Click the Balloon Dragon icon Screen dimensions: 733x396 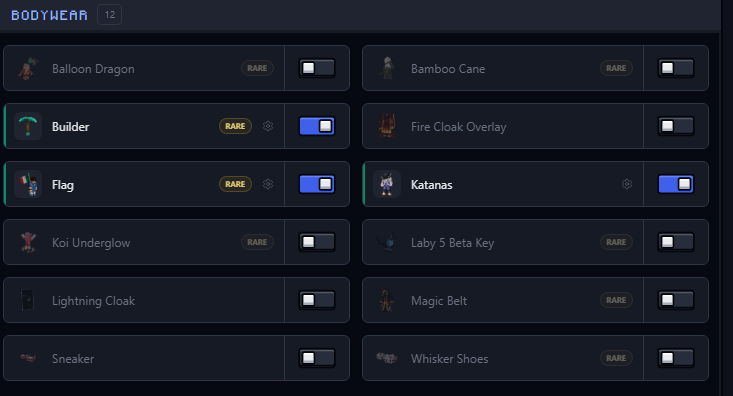28,68
